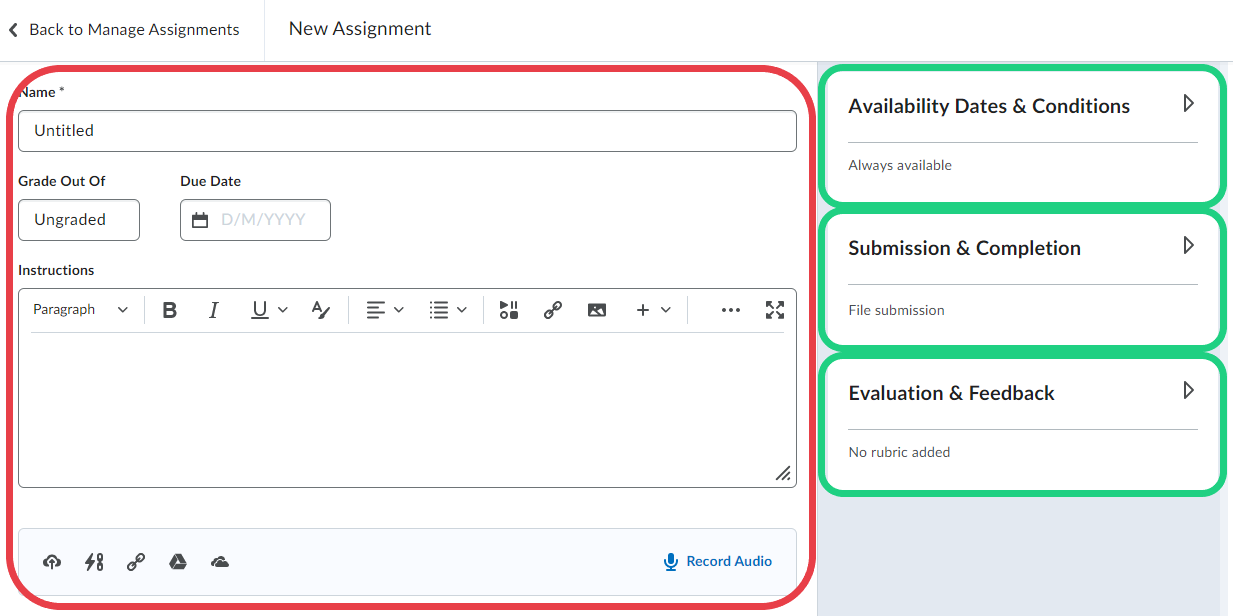Click the Ungraded grade button

(79, 220)
